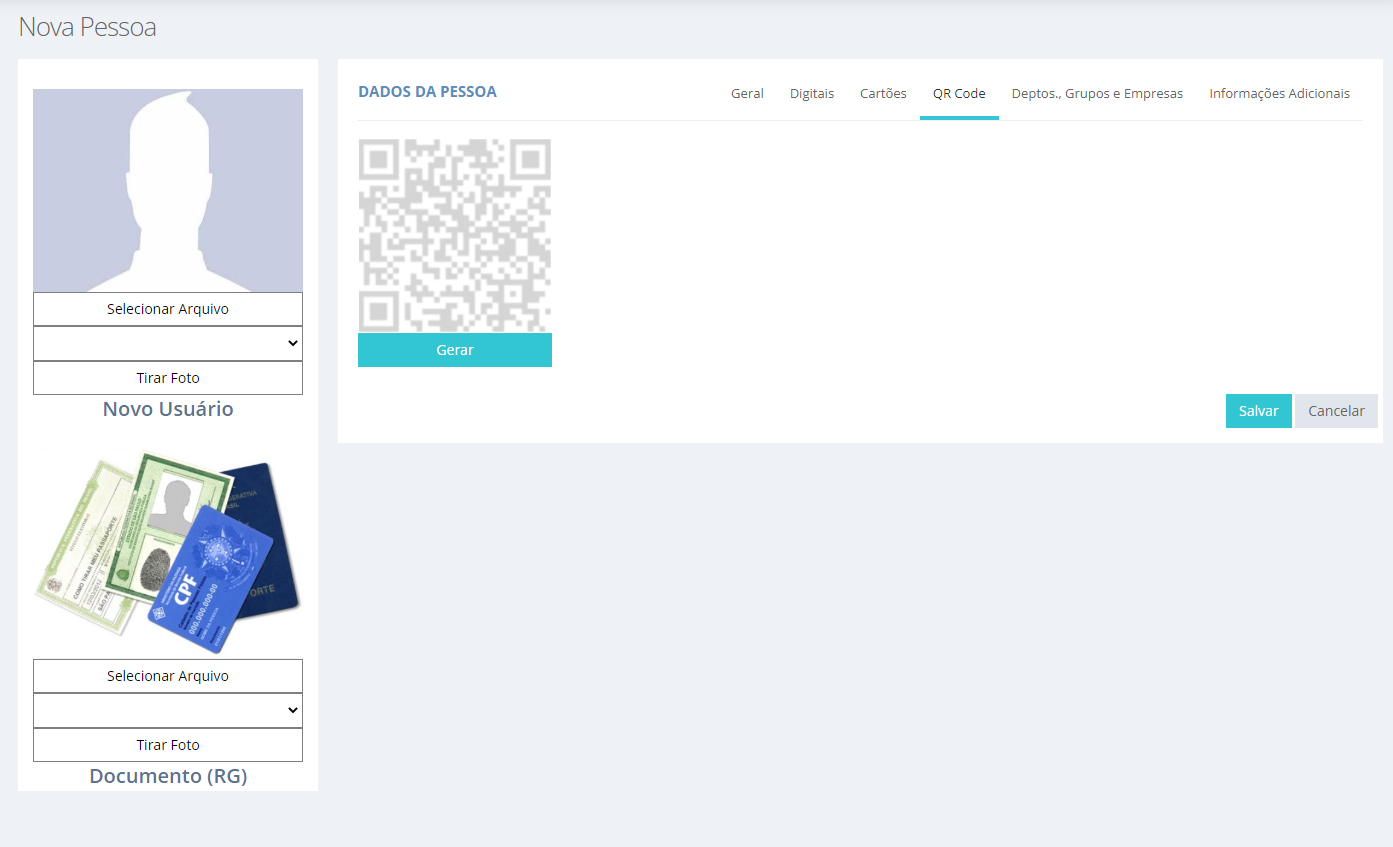Open camera dropdown under user photo

pos(168,343)
